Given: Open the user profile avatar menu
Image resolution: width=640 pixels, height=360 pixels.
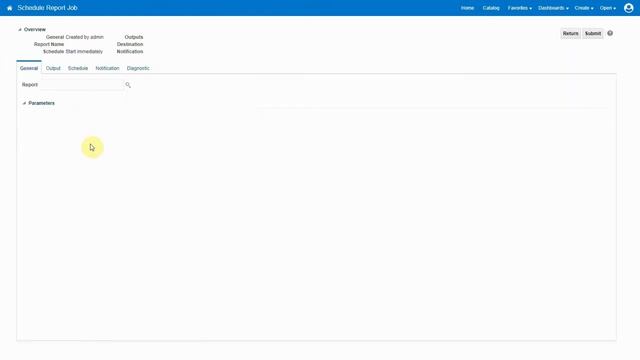Looking at the screenshot, I should [629, 8].
